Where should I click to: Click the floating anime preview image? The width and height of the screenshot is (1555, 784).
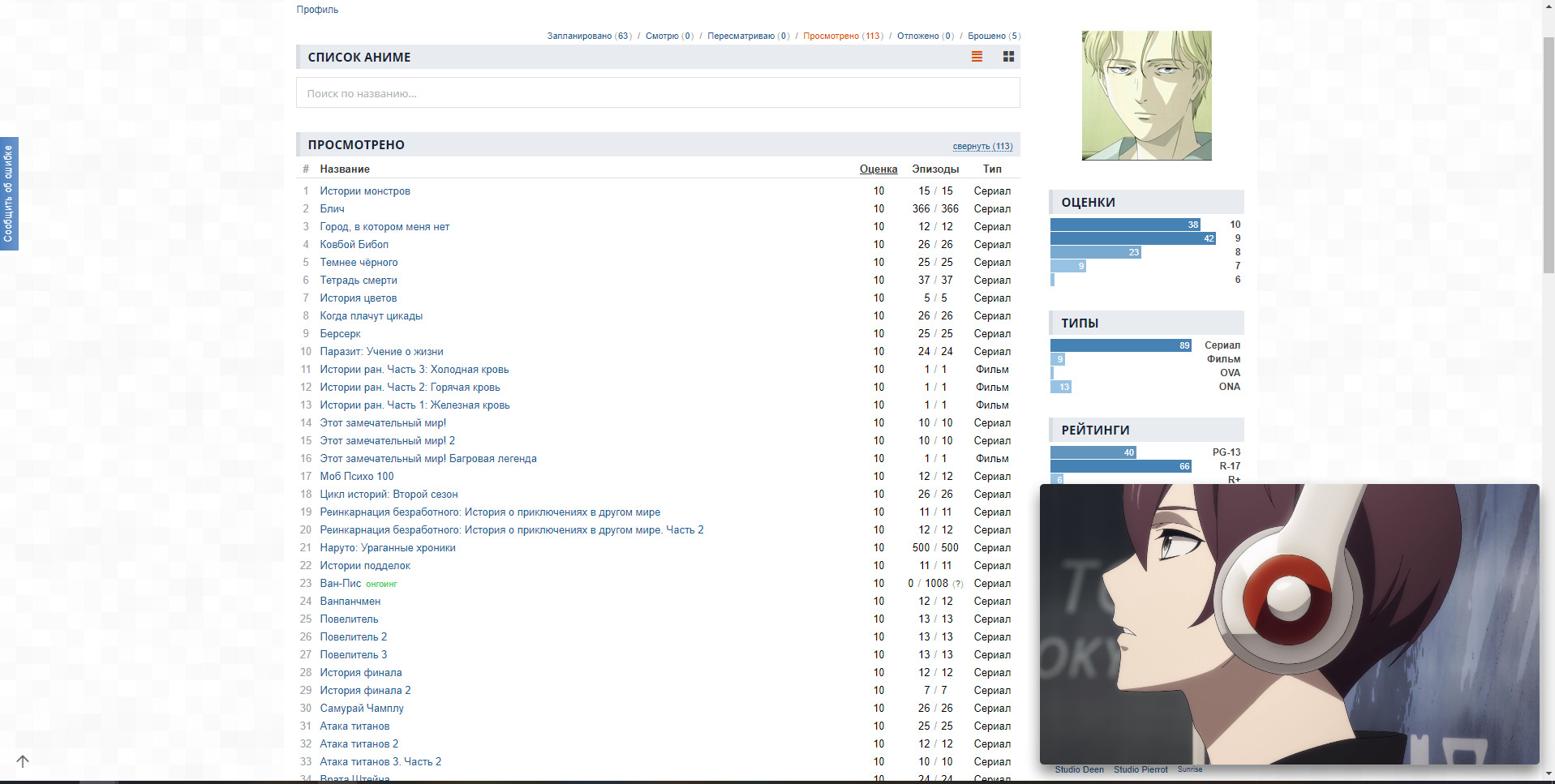1289,624
